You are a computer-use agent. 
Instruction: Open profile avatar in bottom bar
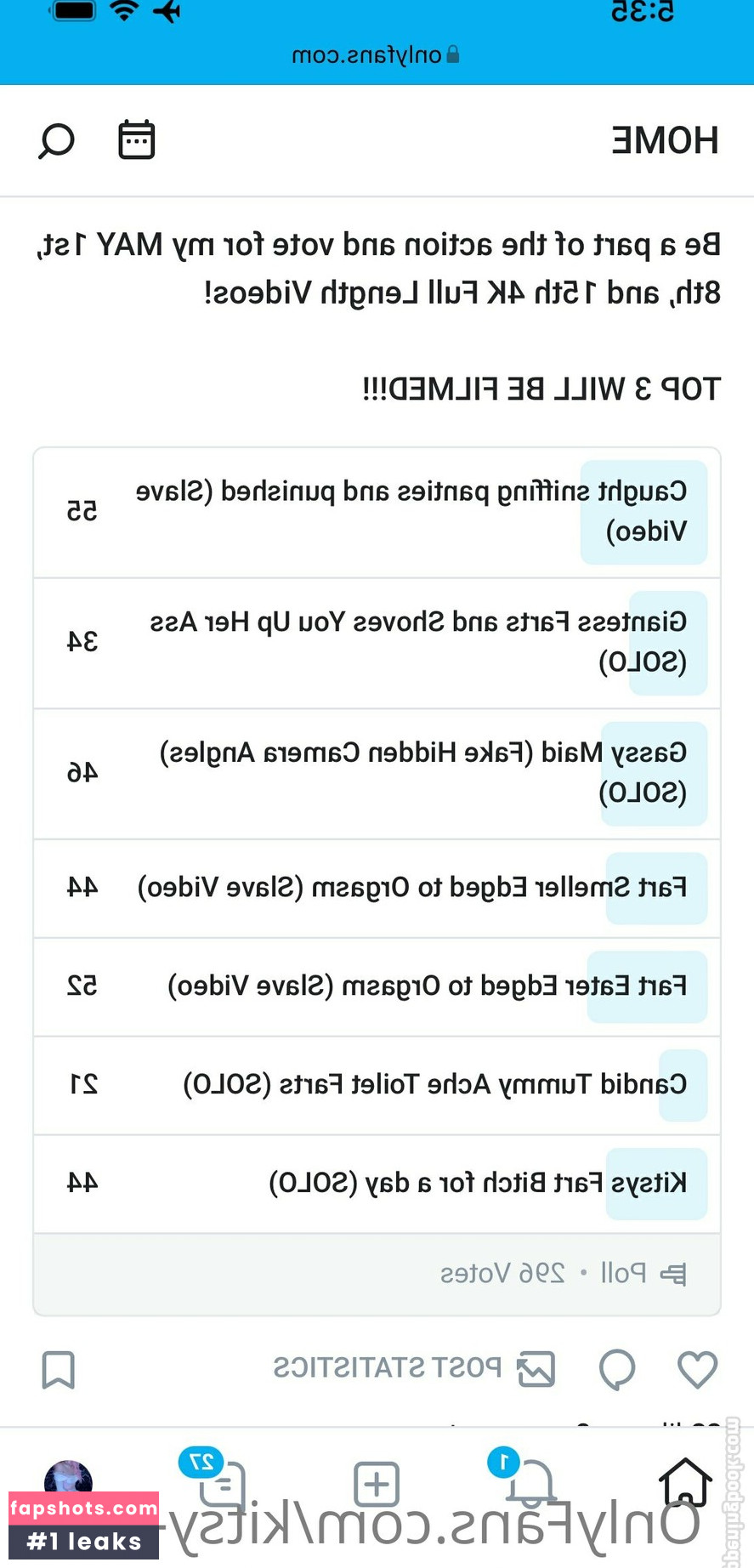click(68, 1480)
